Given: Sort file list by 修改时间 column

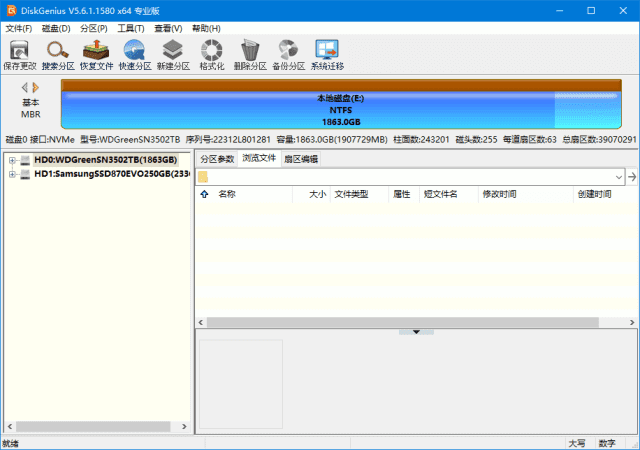Looking at the screenshot, I should point(499,194).
